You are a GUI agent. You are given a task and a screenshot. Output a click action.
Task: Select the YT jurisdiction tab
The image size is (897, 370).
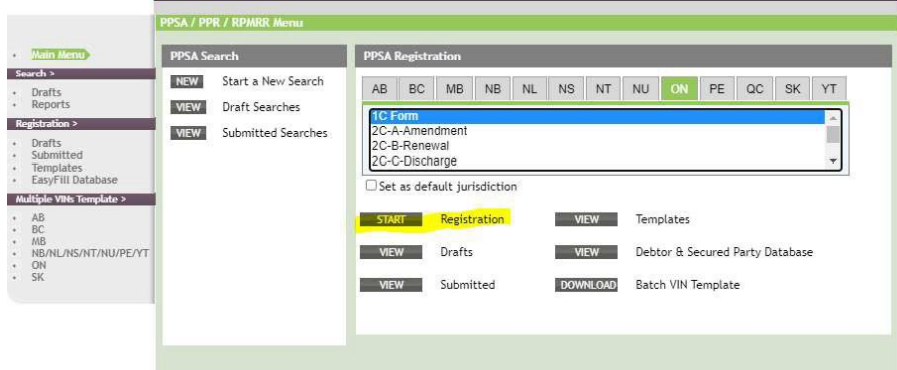coord(829,89)
